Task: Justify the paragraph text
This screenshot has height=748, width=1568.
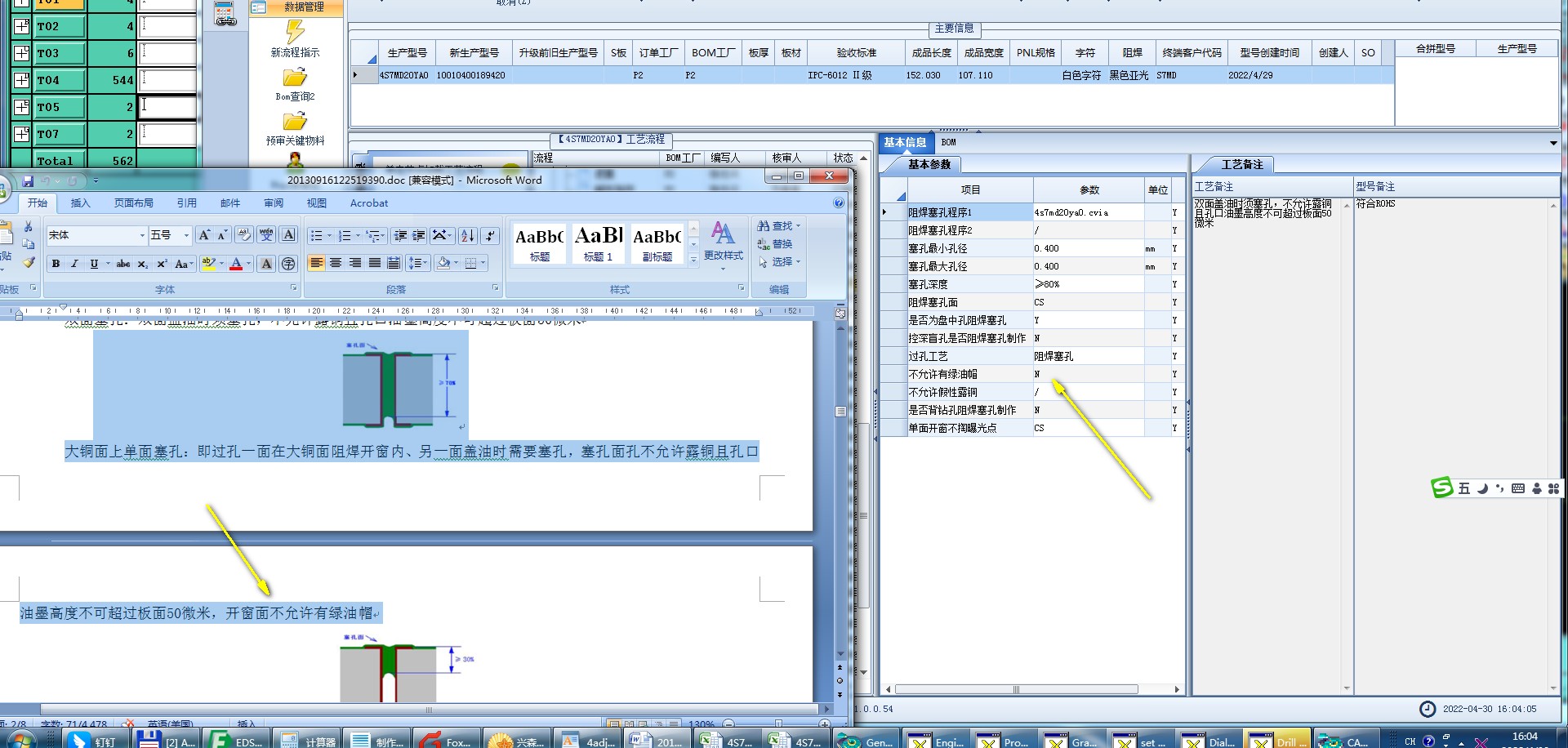Action: point(375,263)
